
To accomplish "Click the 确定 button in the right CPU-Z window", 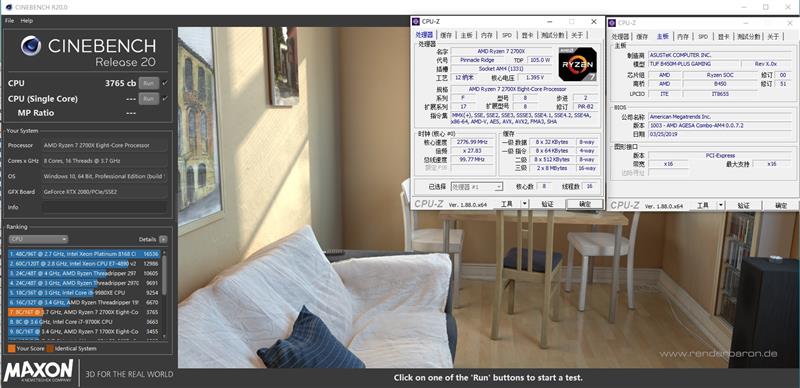I will 781,205.
